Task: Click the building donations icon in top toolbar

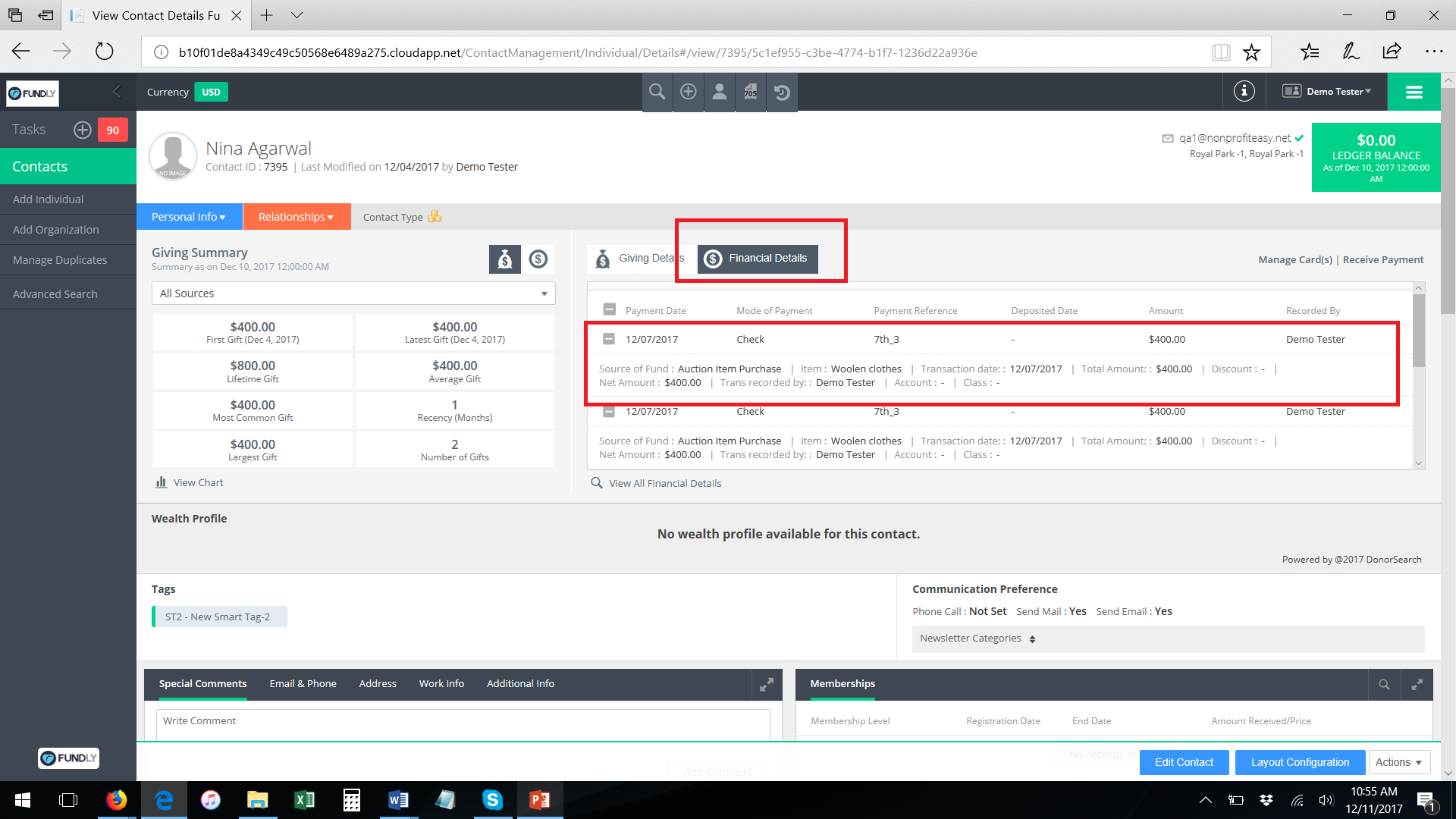Action: point(751,92)
